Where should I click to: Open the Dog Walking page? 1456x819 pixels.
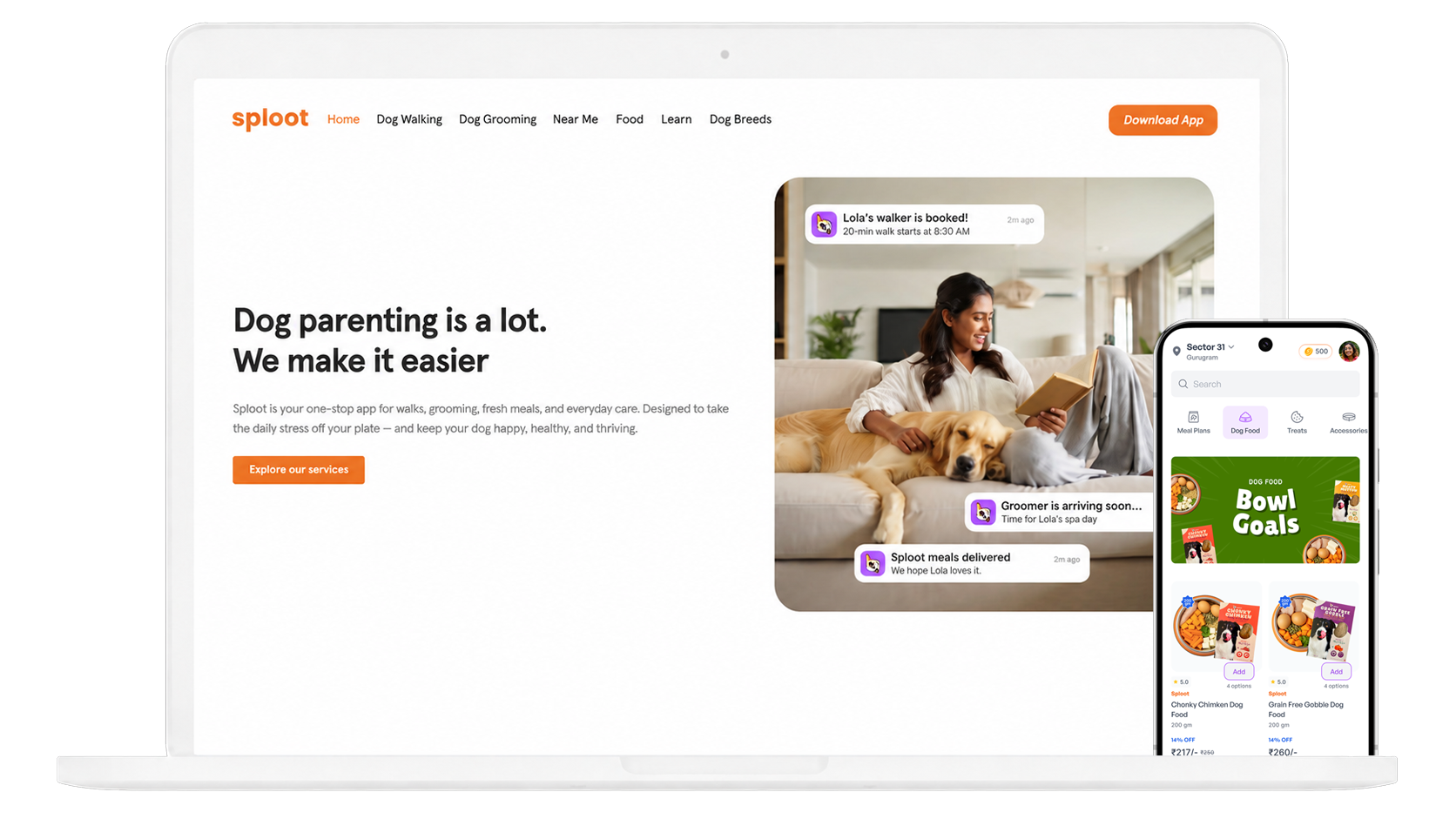pos(409,119)
